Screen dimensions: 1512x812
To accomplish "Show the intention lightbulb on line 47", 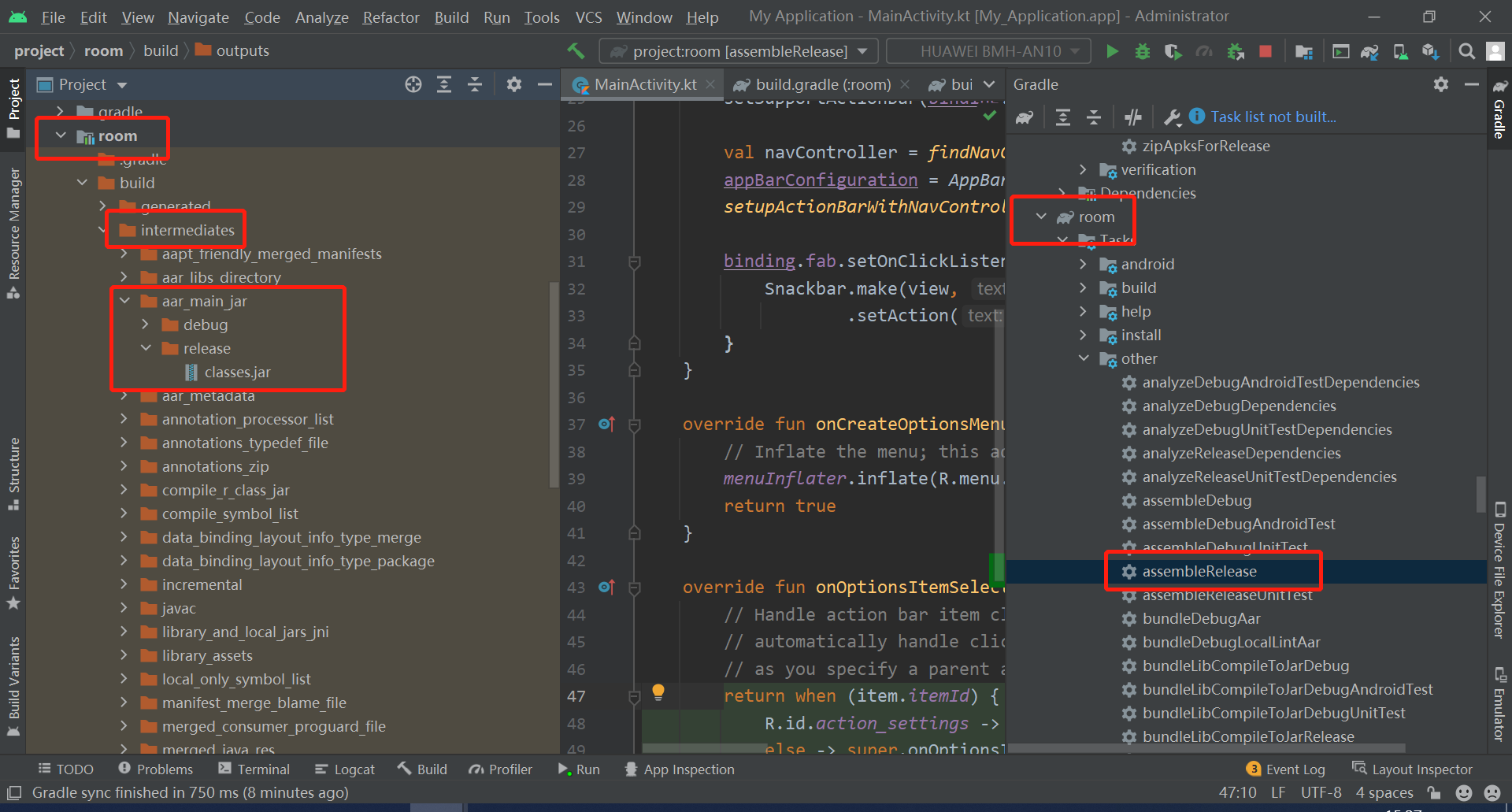I will pyautogui.click(x=658, y=692).
